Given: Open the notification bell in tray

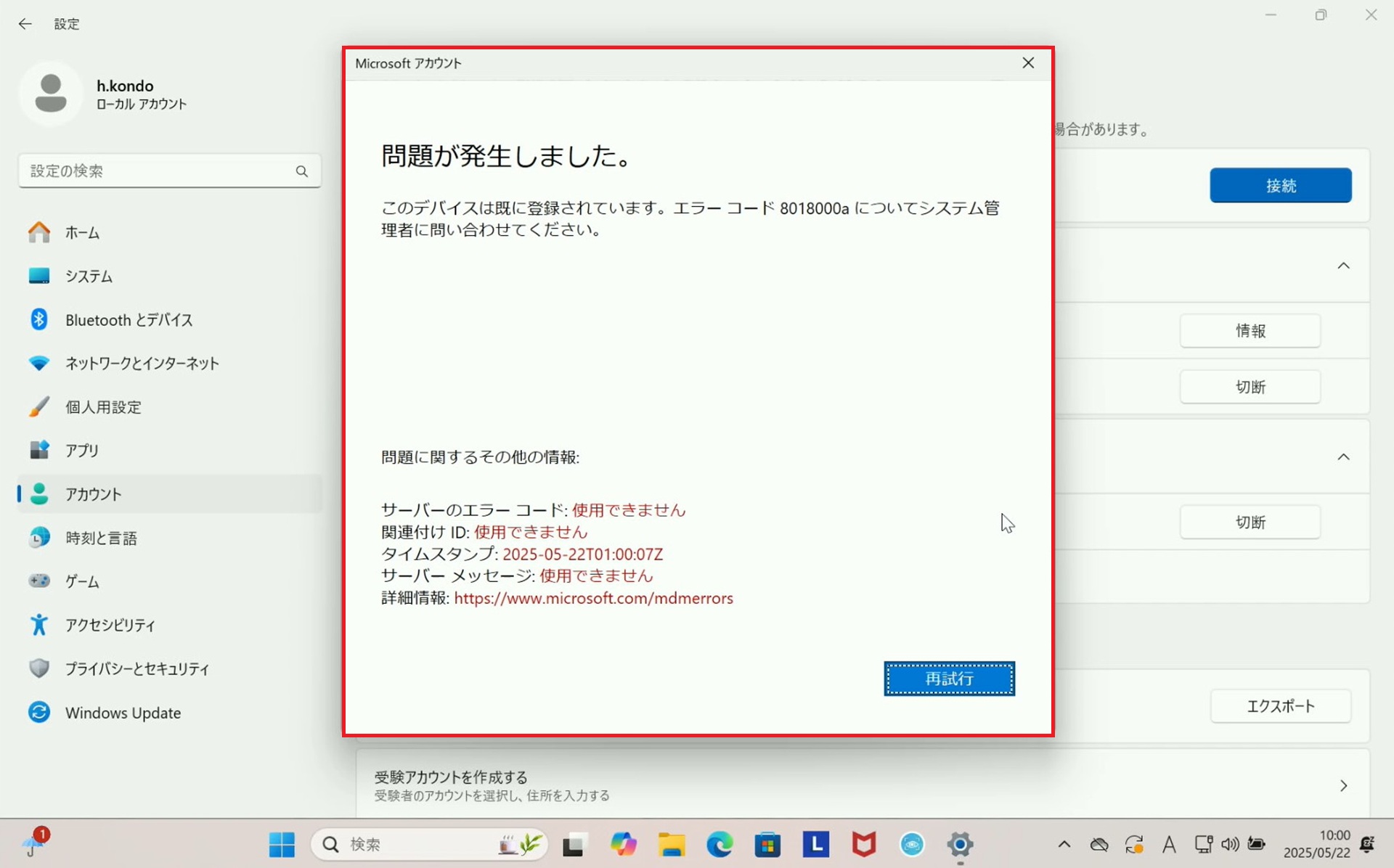Looking at the screenshot, I should pyautogui.click(x=1368, y=844).
